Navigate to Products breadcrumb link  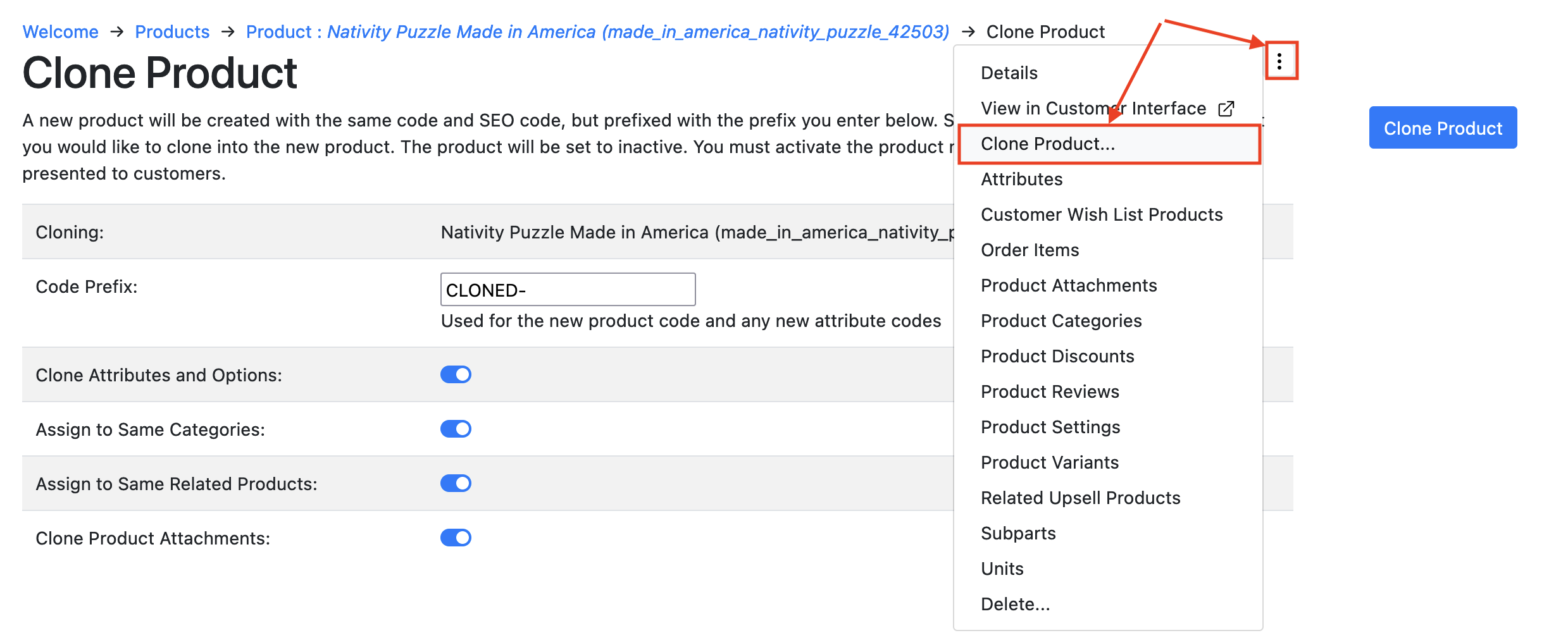(172, 32)
